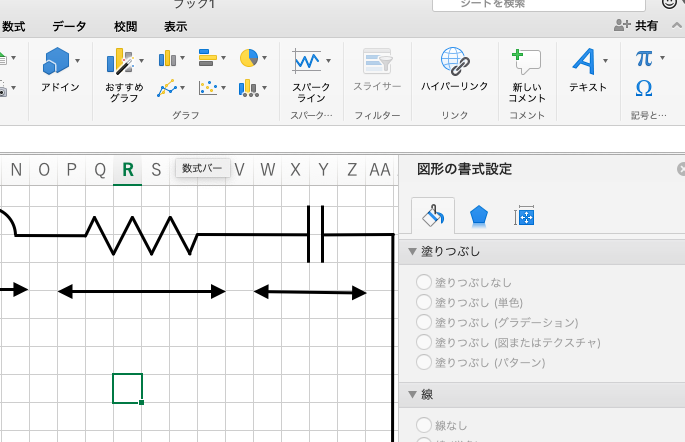Select the double arrow under the resistor
The width and height of the screenshot is (685, 442).
[142, 291]
